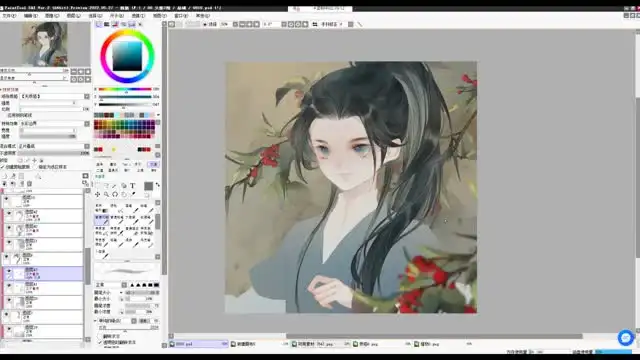Swap foreground and background colors
Viewport: 640px width, 360px height.
158,185
